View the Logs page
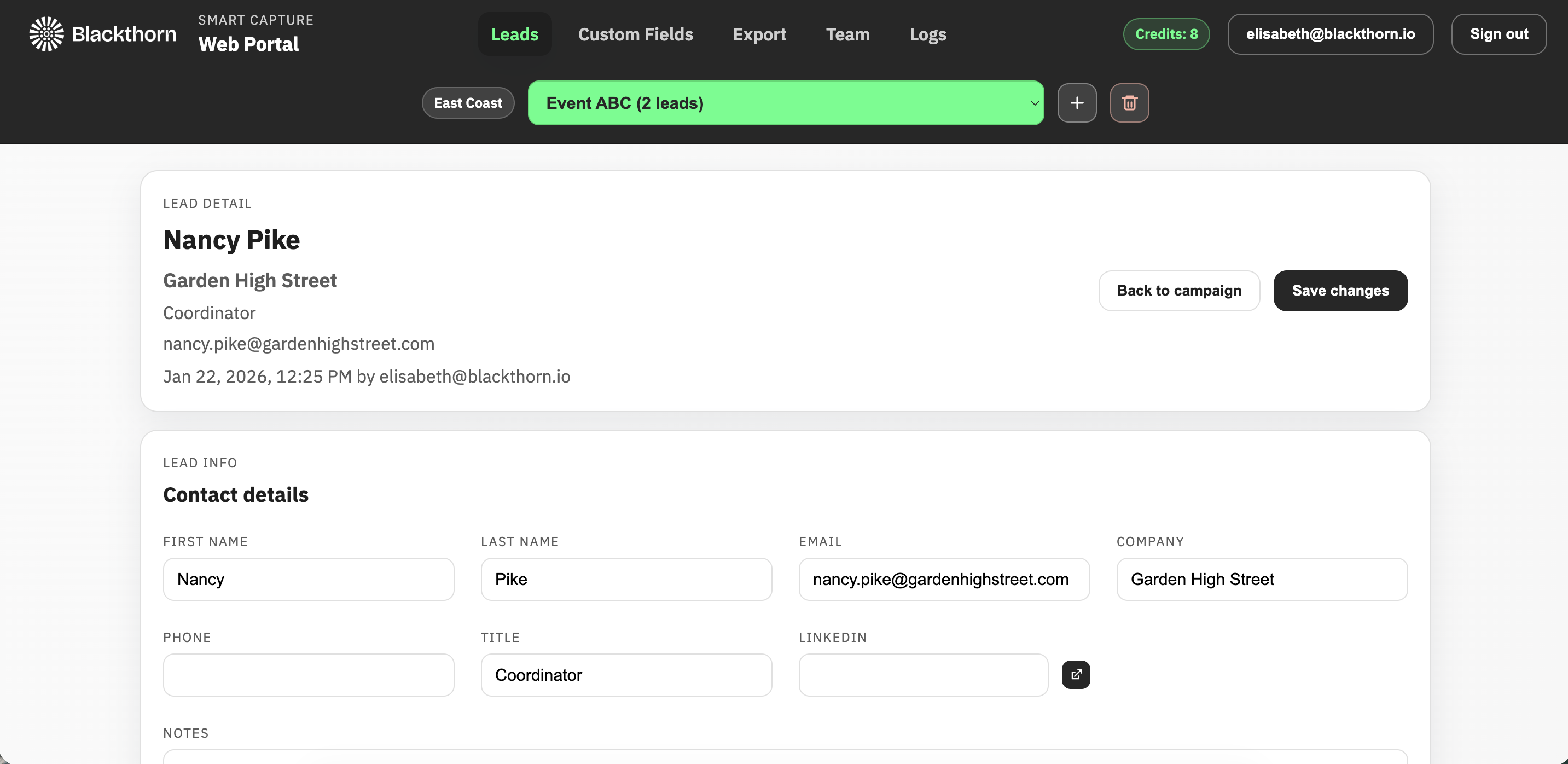The width and height of the screenshot is (1568, 764). coord(928,34)
